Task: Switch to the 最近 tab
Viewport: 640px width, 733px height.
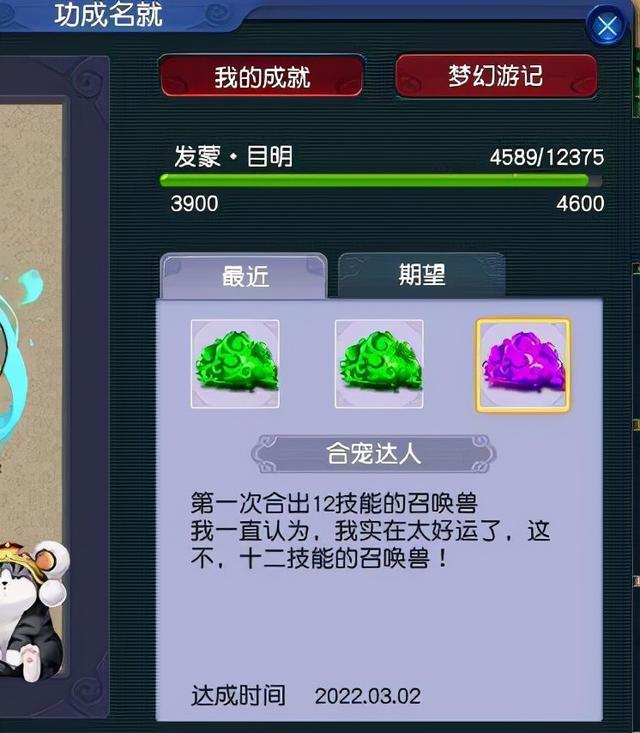Action: coord(244,276)
